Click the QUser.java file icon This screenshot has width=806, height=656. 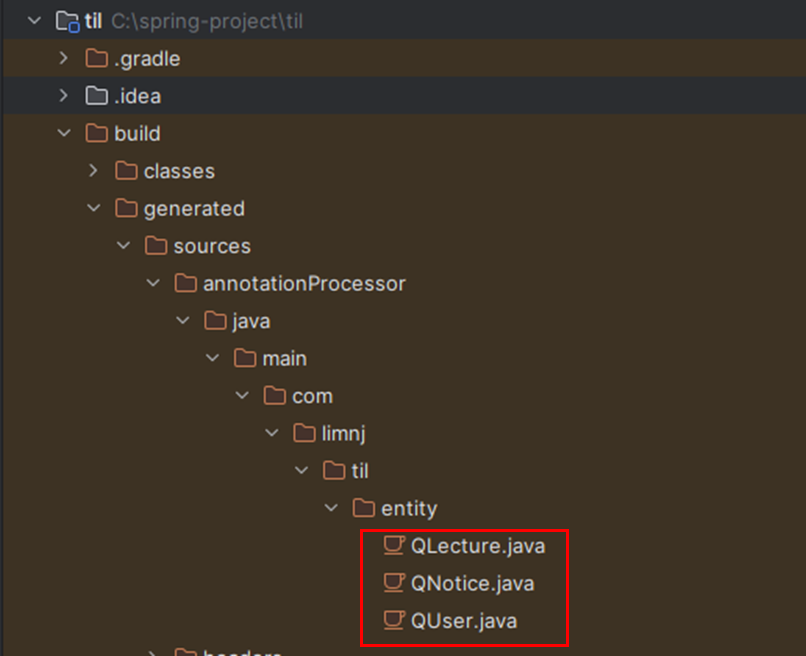point(394,621)
